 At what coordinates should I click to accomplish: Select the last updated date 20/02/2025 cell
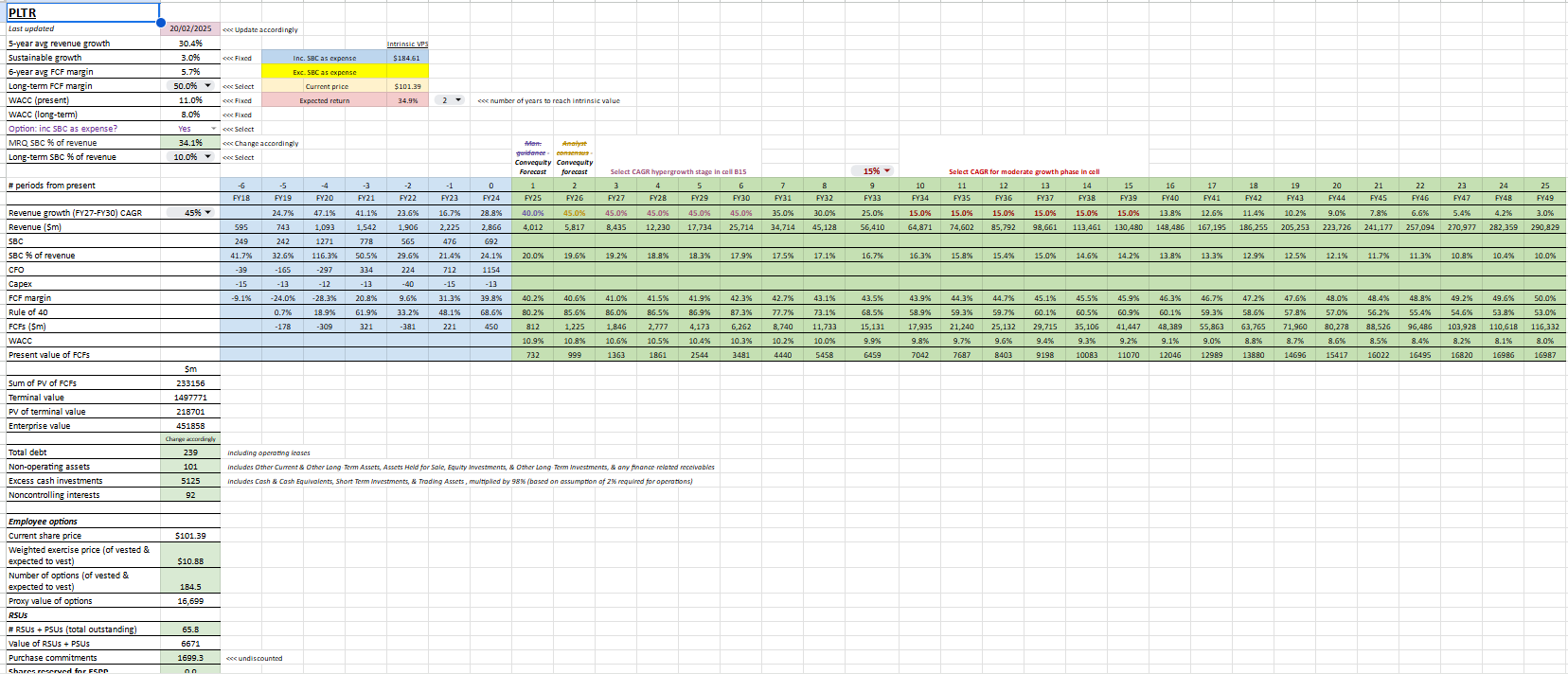pyautogui.click(x=190, y=29)
